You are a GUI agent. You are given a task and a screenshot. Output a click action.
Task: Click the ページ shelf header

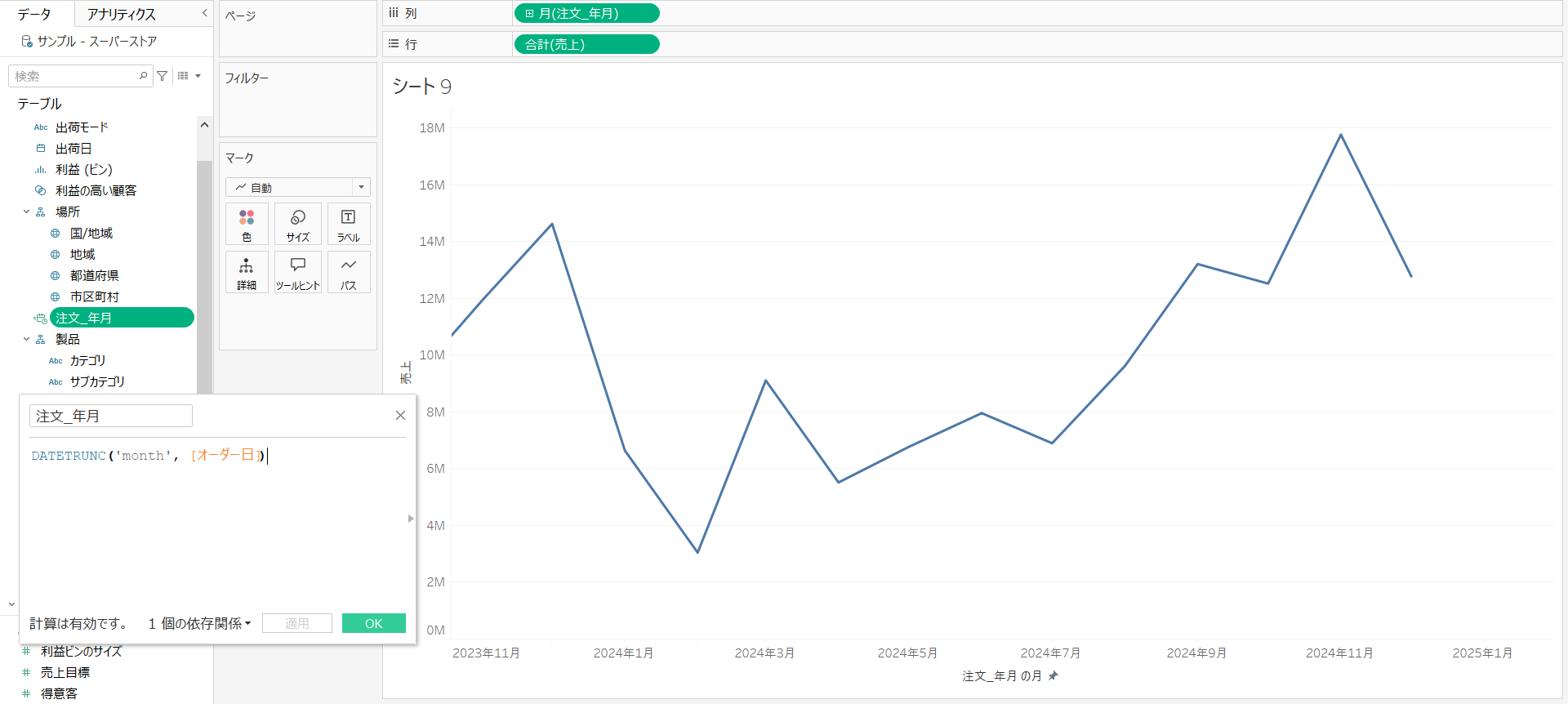[240, 16]
